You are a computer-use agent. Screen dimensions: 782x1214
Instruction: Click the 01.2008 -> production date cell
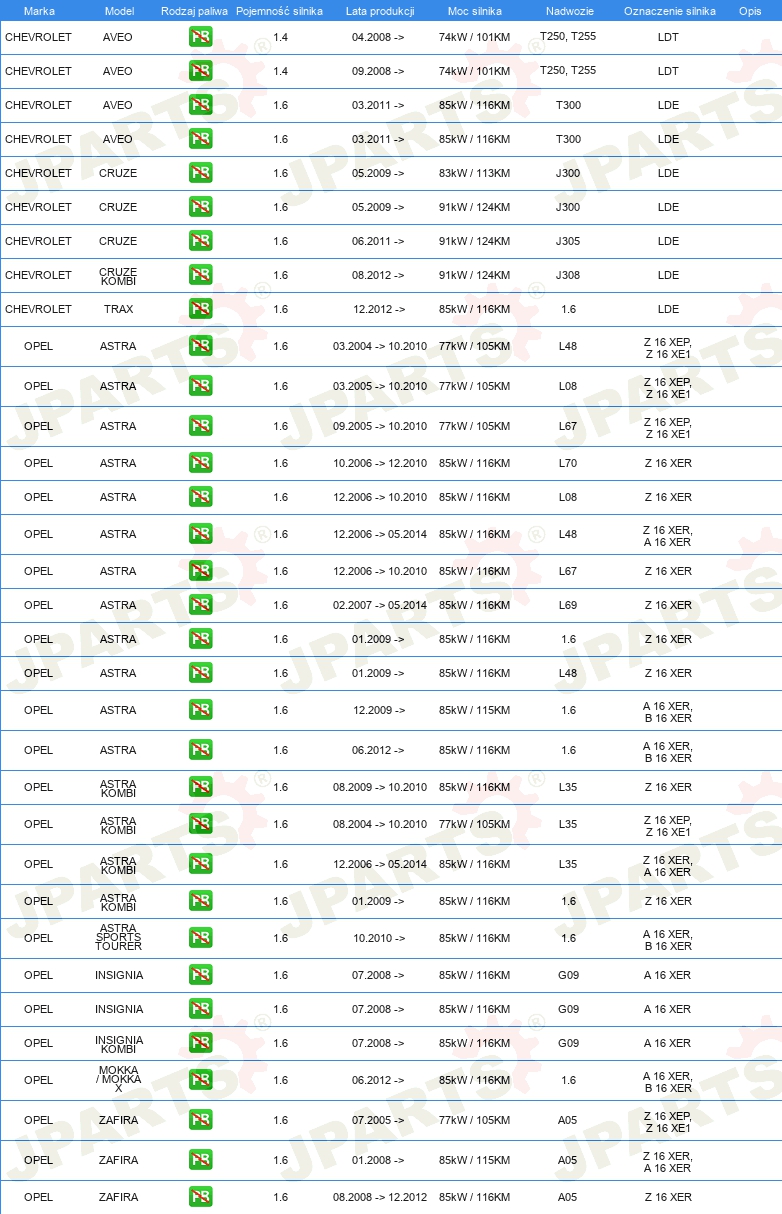coord(379,1160)
